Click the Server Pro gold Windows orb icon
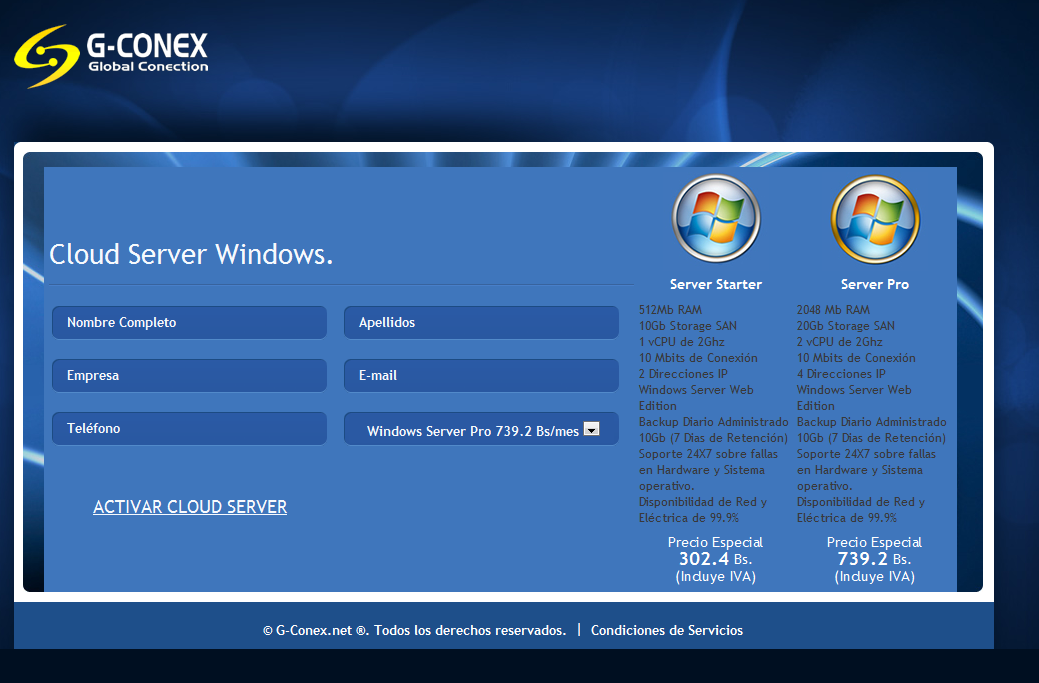Image resolution: width=1039 pixels, height=683 pixels. pos(875,219)
